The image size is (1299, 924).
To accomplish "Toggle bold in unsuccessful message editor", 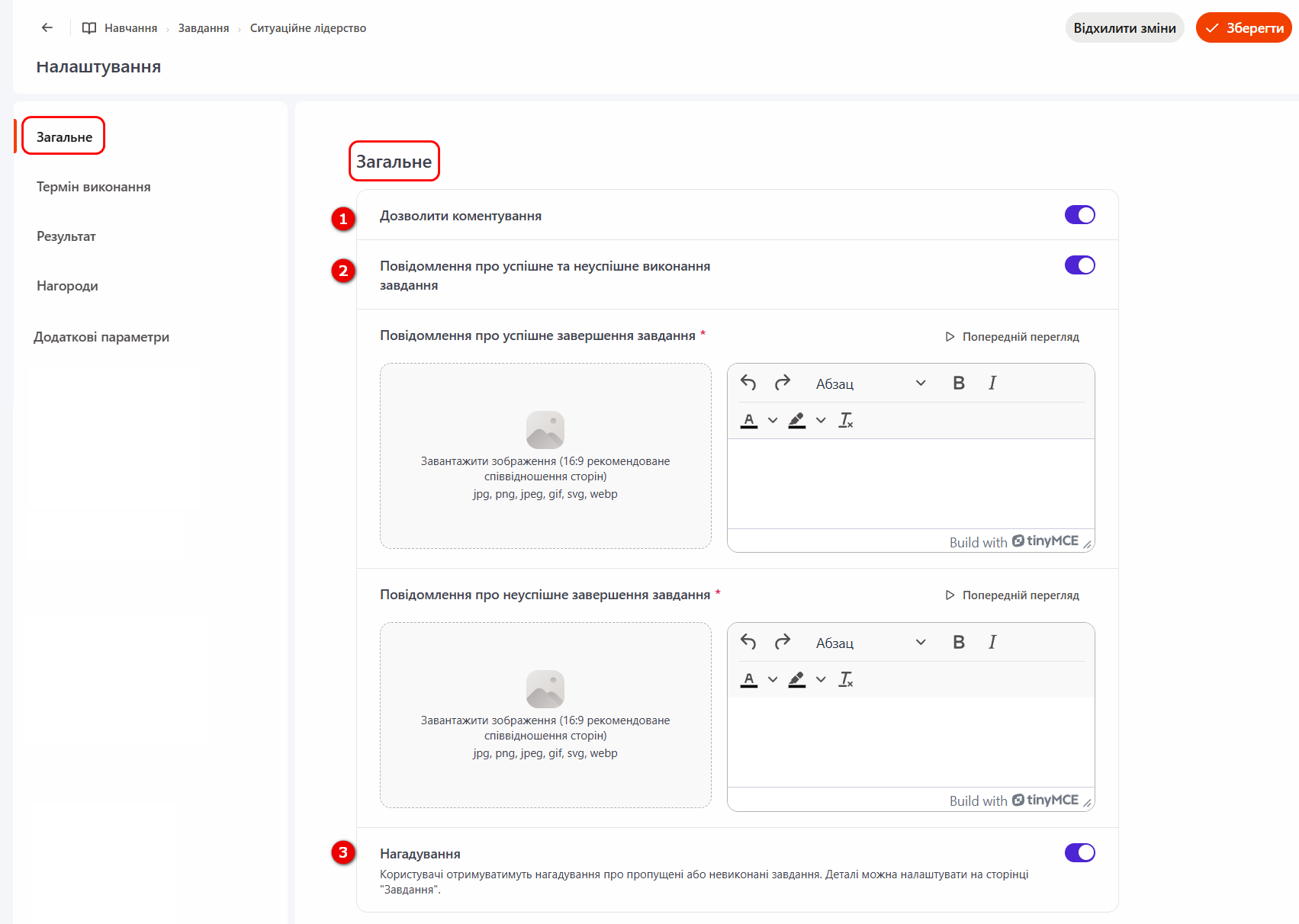I will click(x=959, y=642).
